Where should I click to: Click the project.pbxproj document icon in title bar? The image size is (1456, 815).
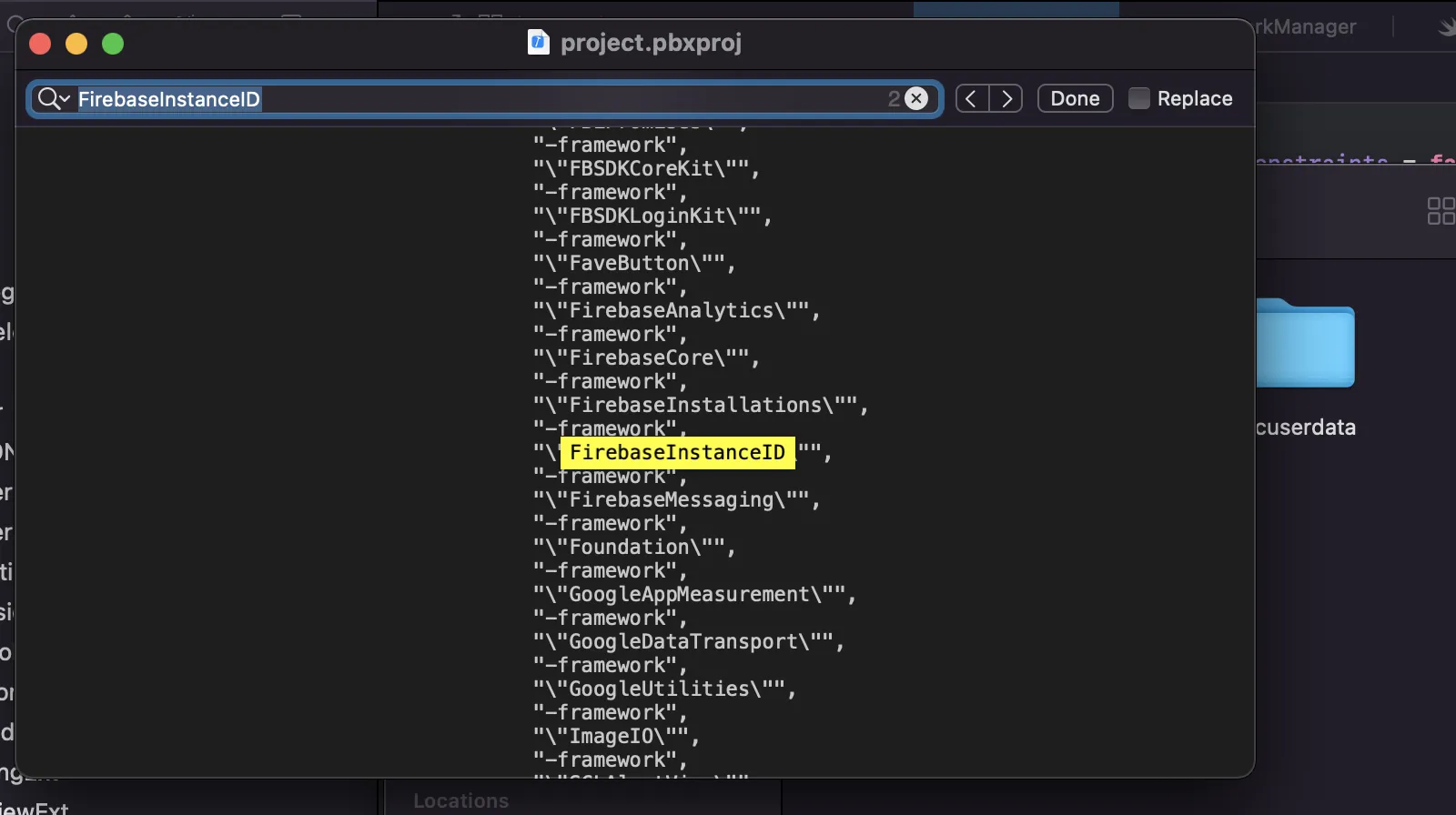click(539, 42)
